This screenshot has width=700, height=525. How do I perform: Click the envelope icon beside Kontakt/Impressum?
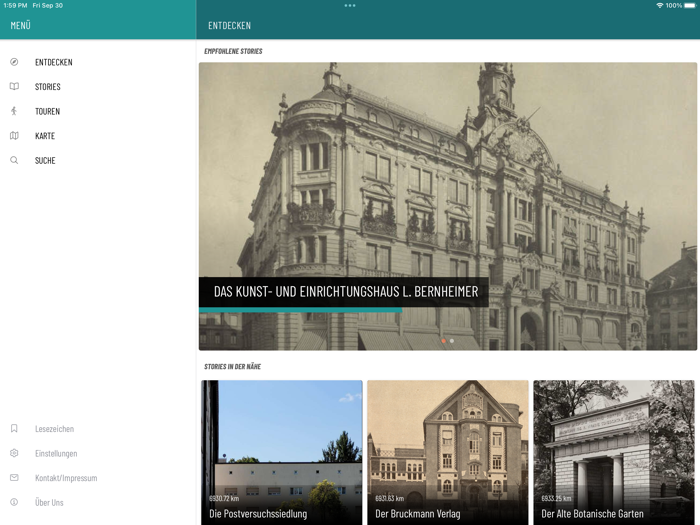(14, 477)
